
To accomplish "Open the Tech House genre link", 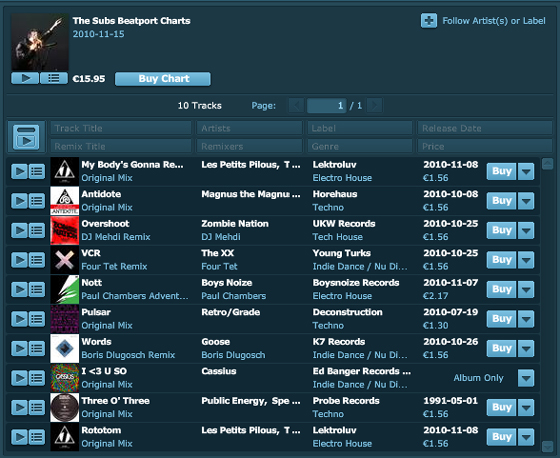I will coord(338,237).
